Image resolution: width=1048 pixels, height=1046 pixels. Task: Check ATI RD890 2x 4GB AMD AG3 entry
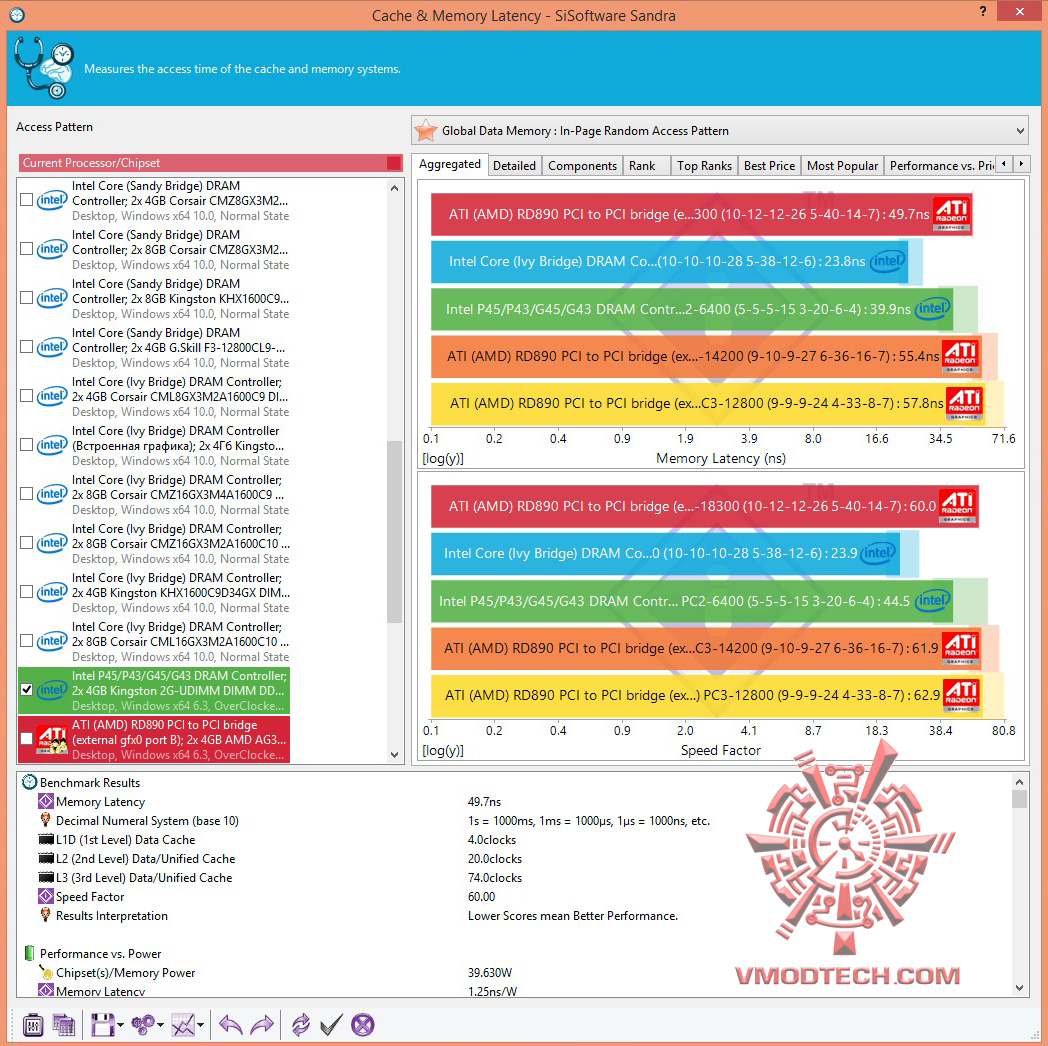point(27,739)
